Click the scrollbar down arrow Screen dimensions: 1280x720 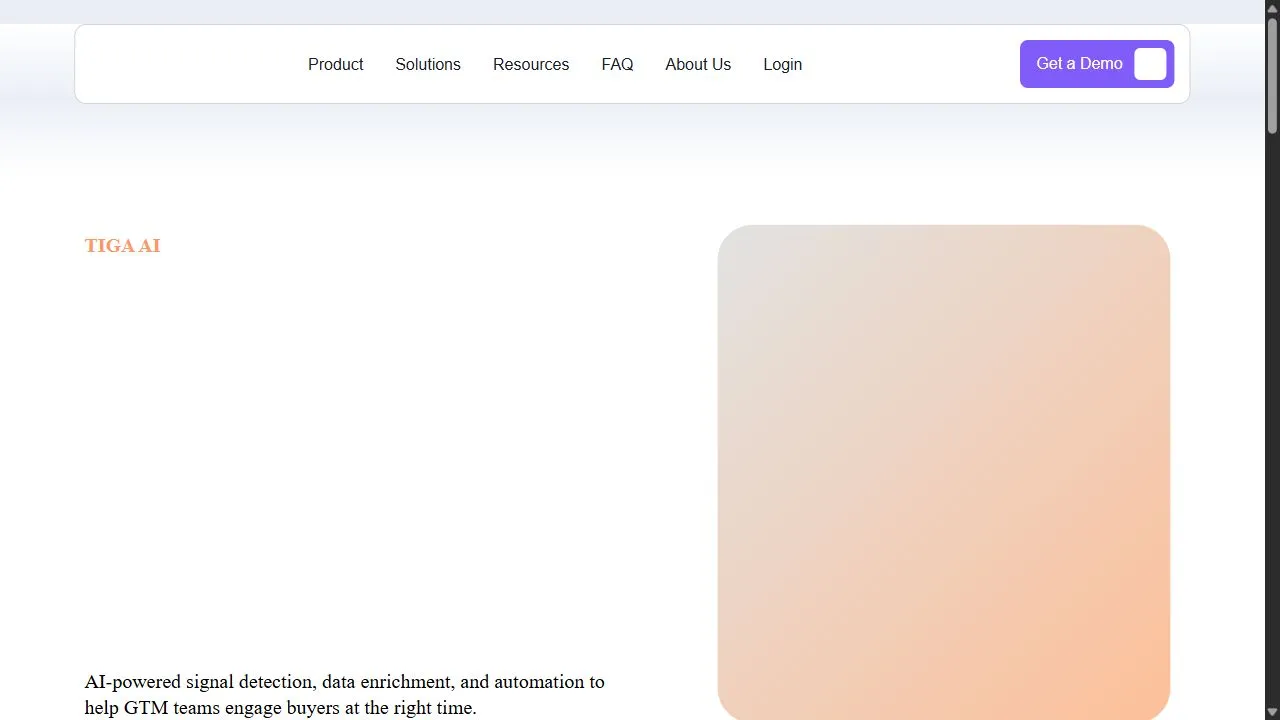coord(1272,712)
